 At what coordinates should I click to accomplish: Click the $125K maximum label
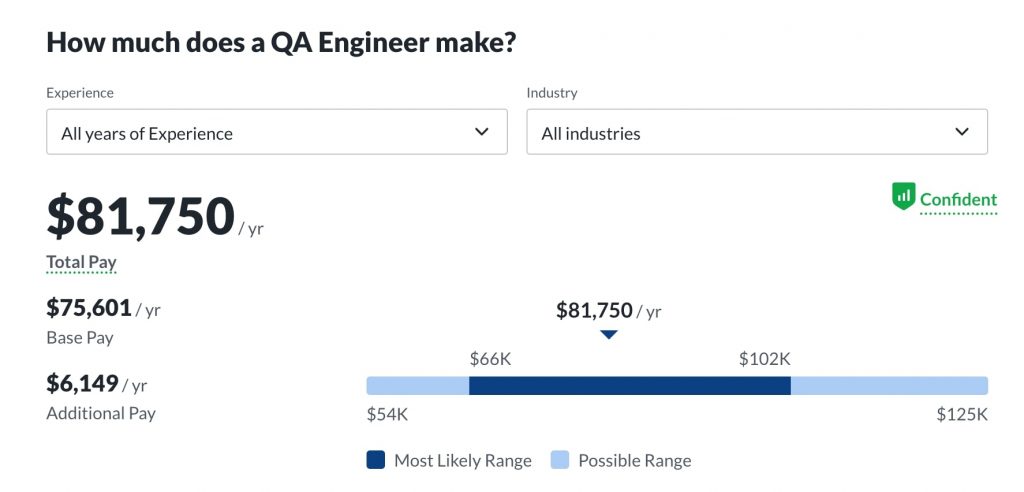pos(962,414)
